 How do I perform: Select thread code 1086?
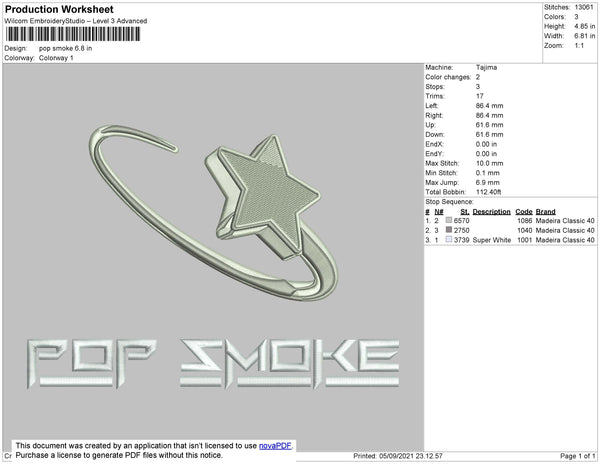click(x=524, y=221)
